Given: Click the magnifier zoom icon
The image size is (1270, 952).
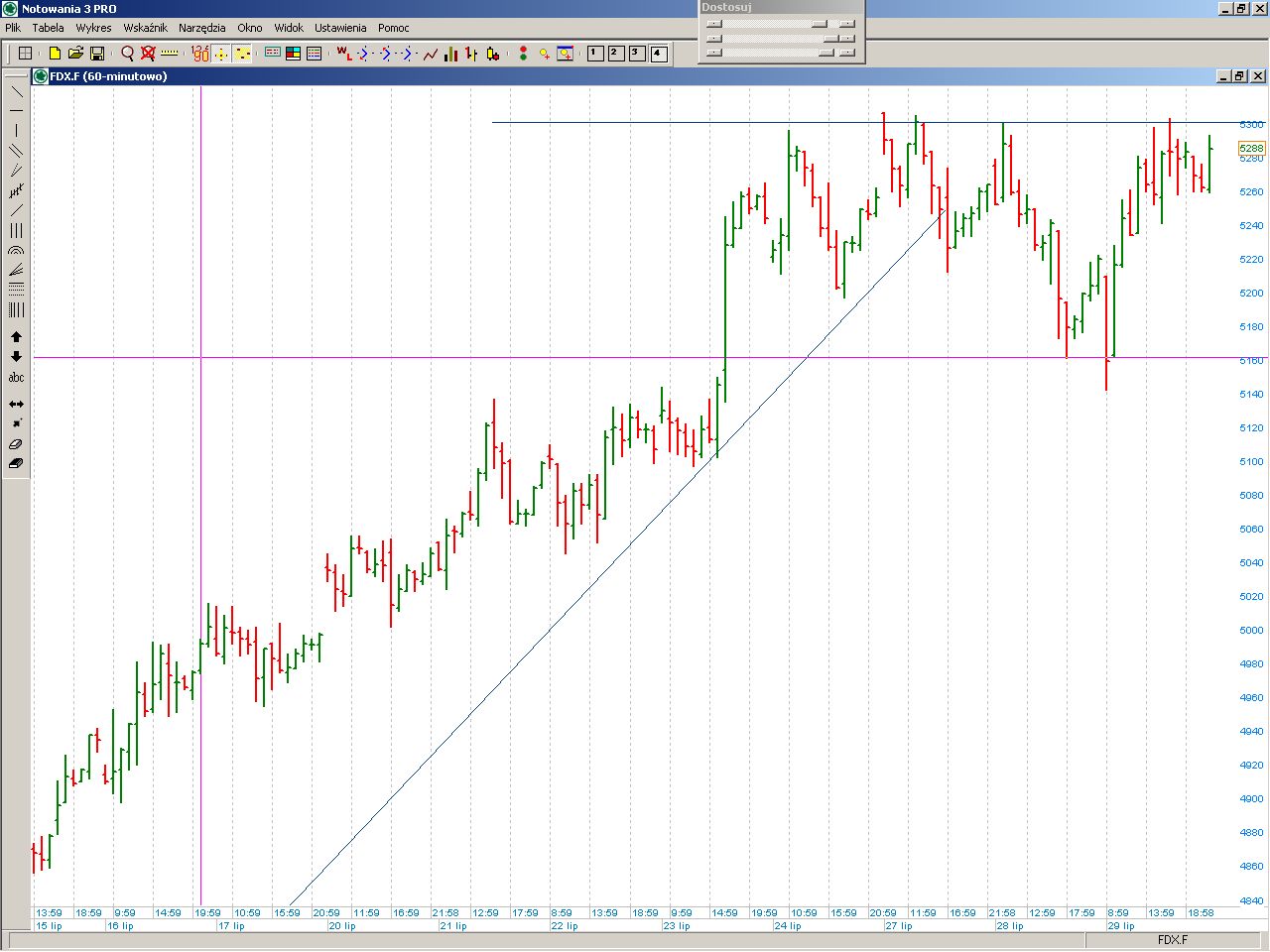Looking at the screenshot, I should [127, 54].
